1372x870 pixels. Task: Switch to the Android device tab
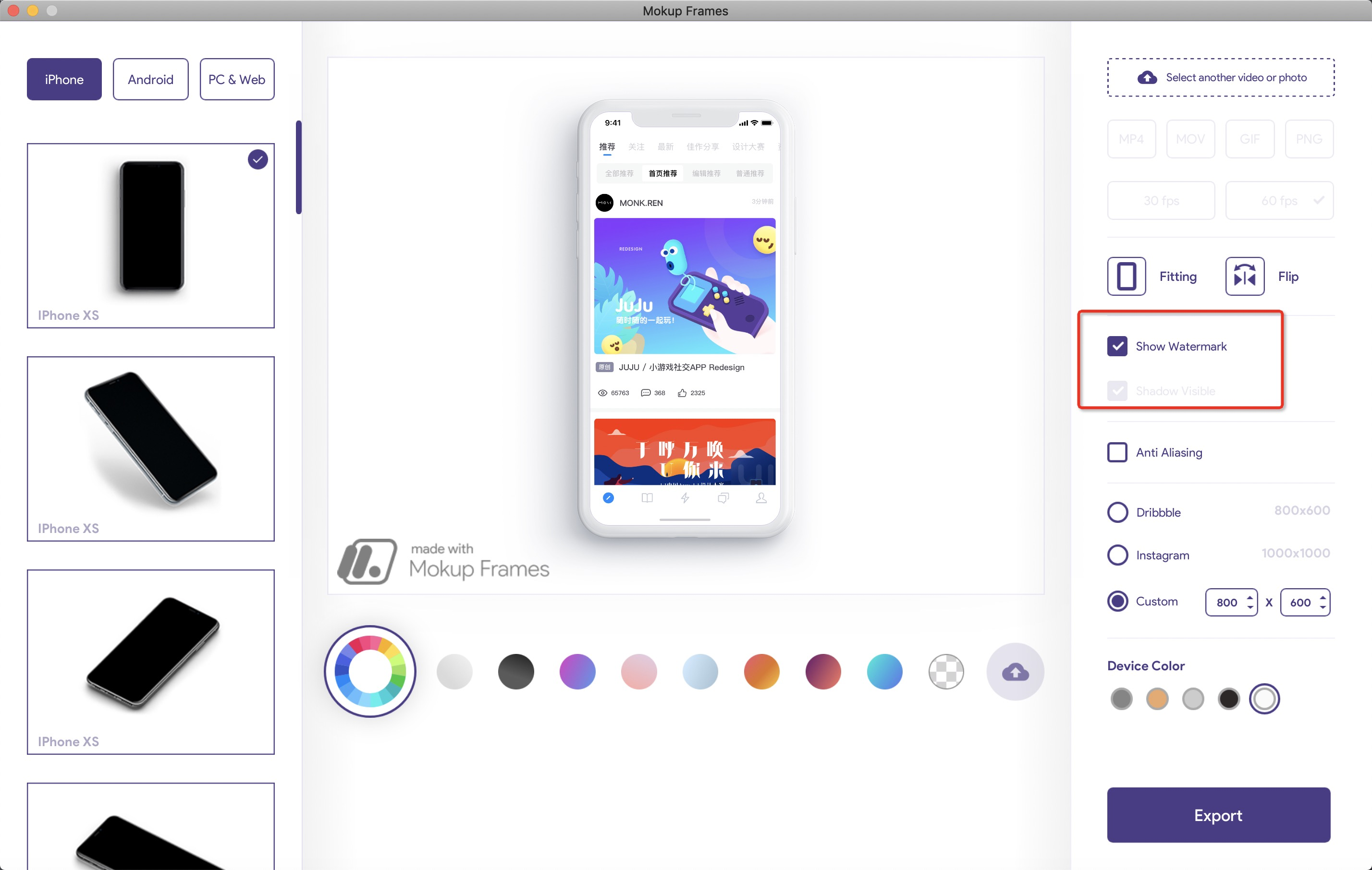tap(150, 79)
